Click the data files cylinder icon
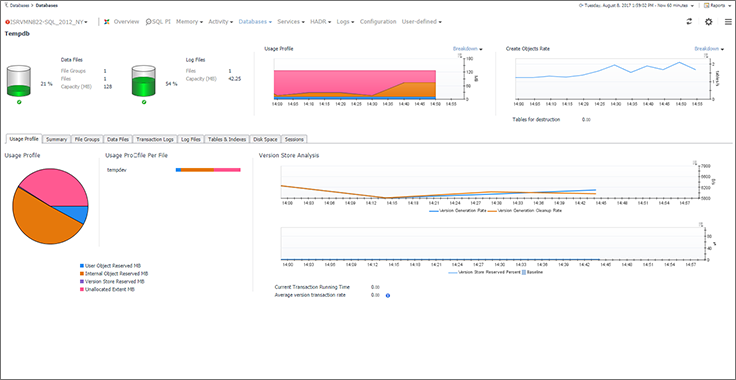 pyautogui.click(x=19, y=81)
